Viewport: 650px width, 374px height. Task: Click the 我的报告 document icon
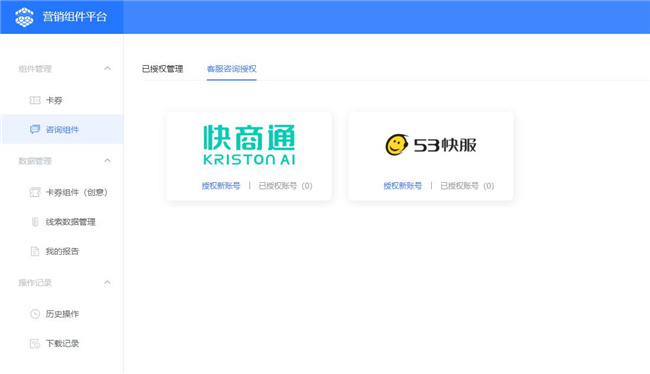pos(35,251)
